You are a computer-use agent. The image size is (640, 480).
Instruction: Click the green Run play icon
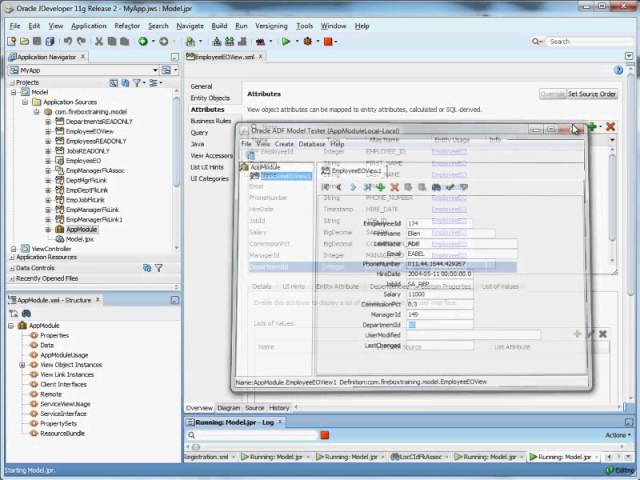pos(286,41)
